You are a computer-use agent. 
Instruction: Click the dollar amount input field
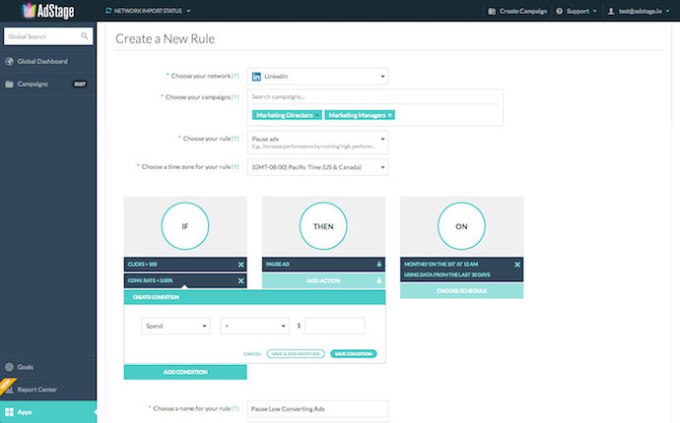(x=334, y=326)
